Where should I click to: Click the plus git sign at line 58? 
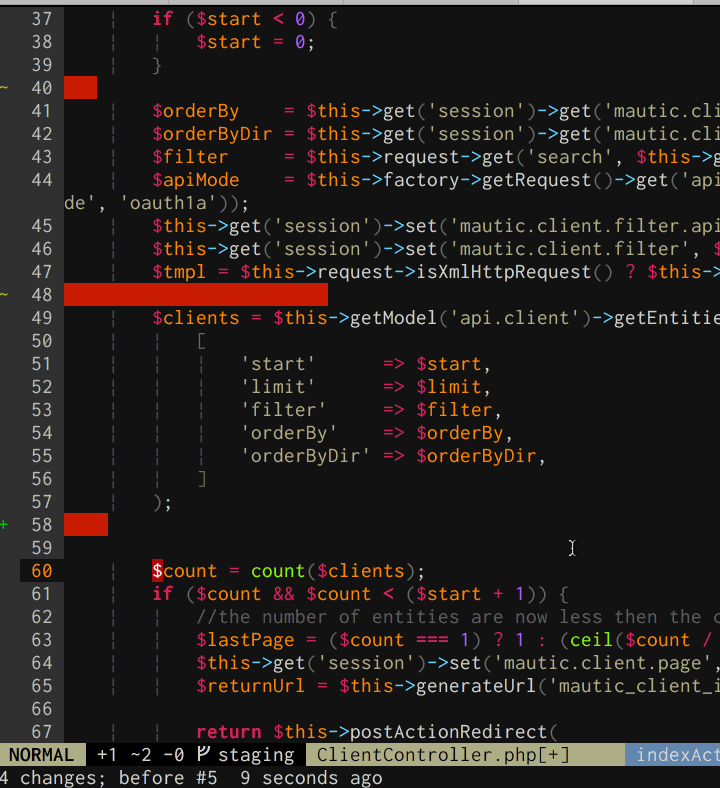pos(4,525)
